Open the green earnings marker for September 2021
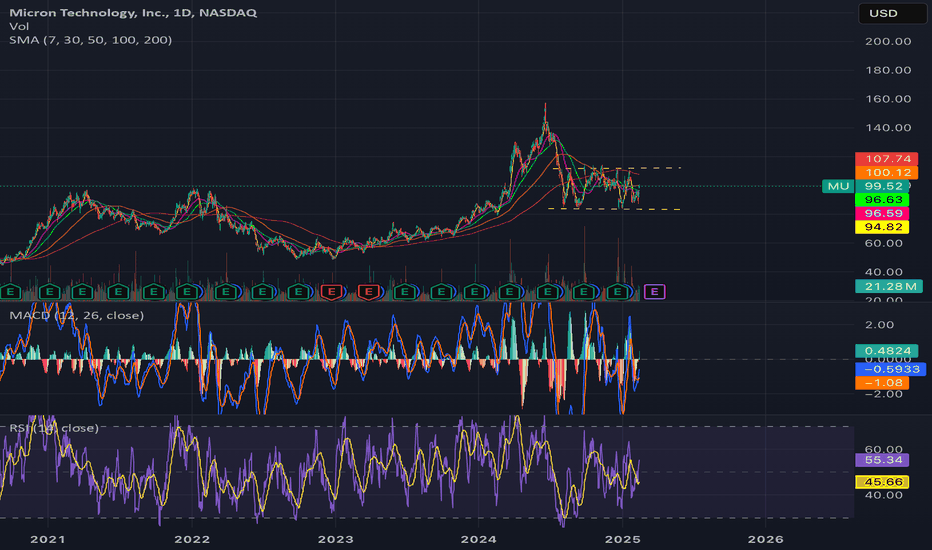 coord(154,291)
